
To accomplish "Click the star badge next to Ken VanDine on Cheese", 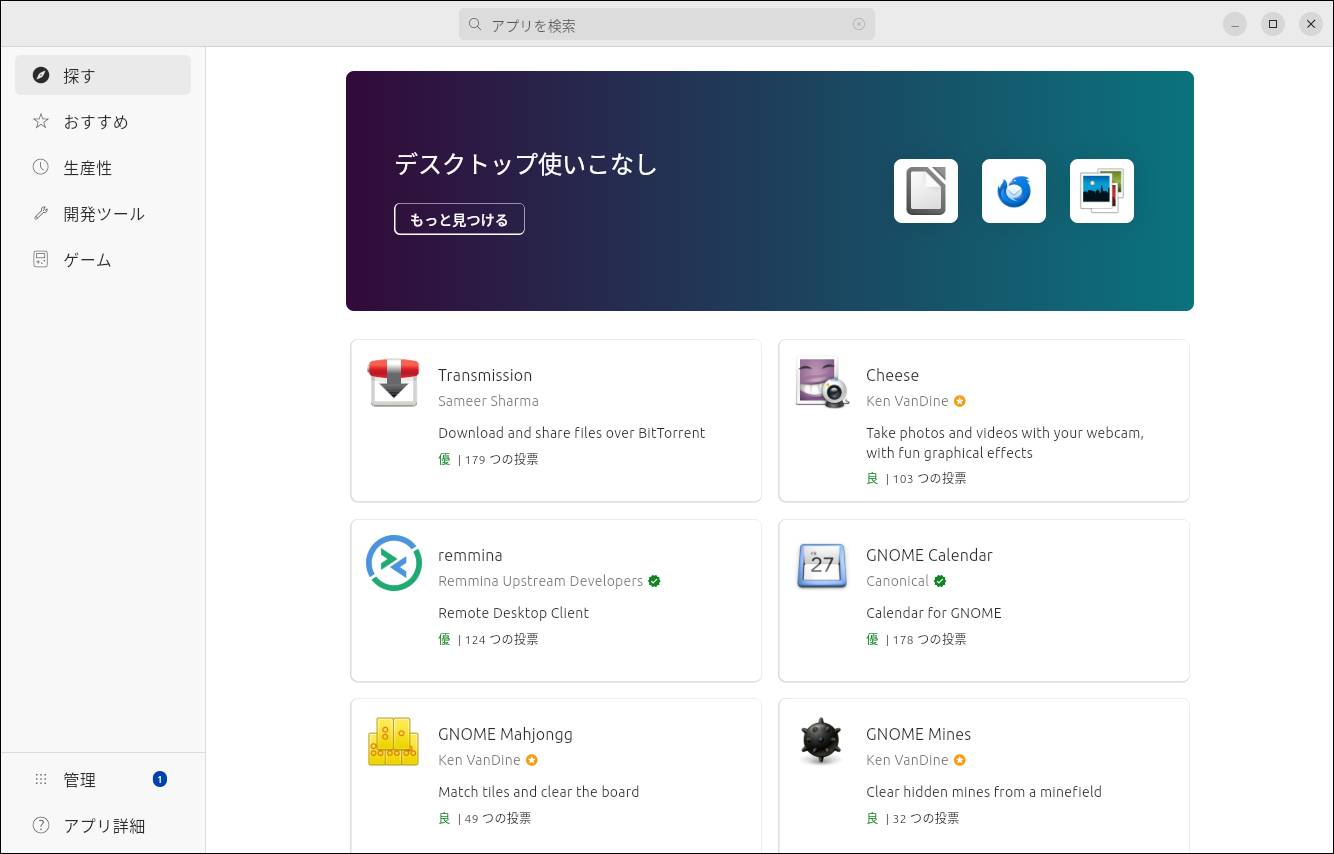I will tap(960, 401).
